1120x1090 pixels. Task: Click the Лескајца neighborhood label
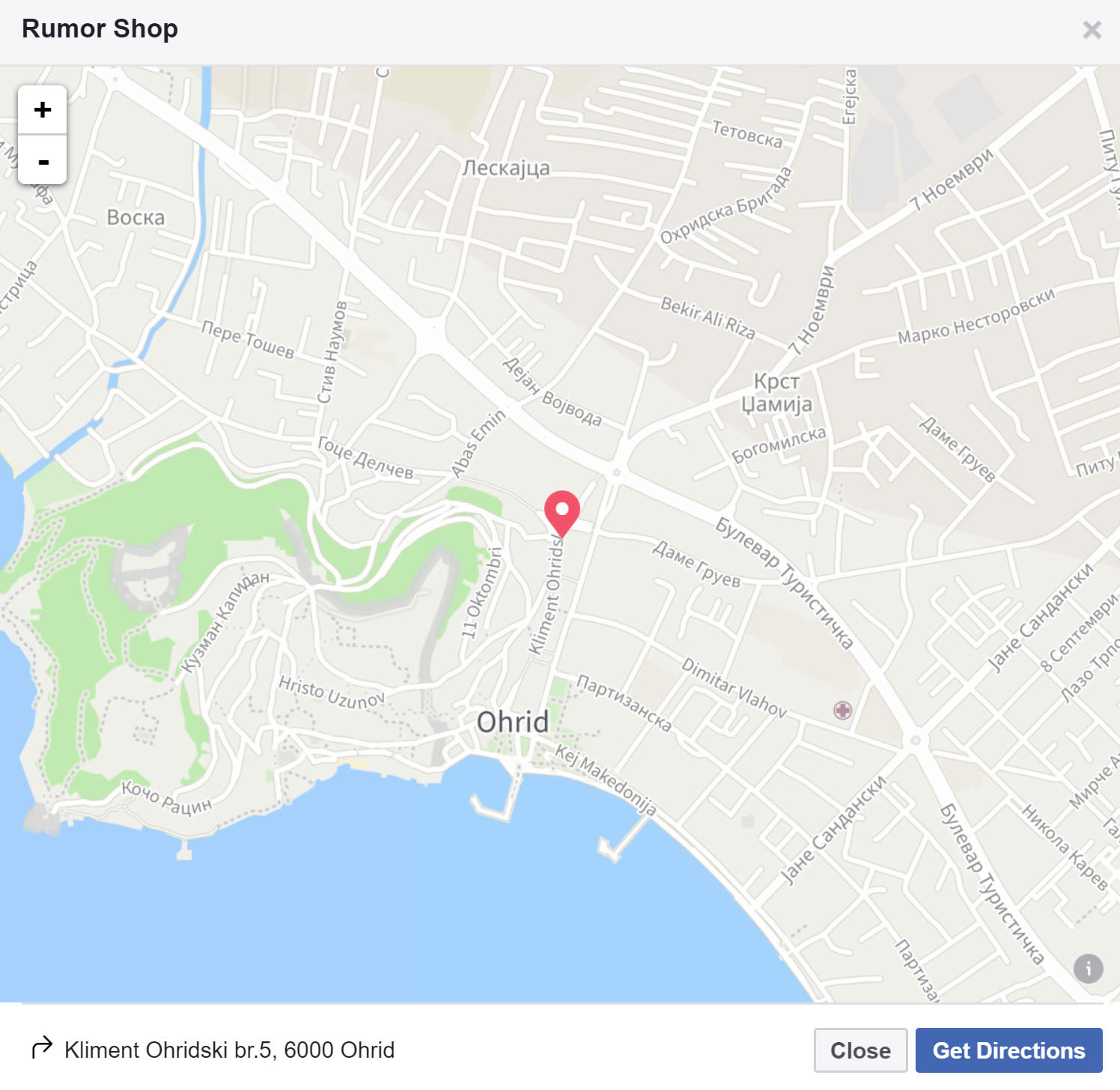click(x=506, y=168)
